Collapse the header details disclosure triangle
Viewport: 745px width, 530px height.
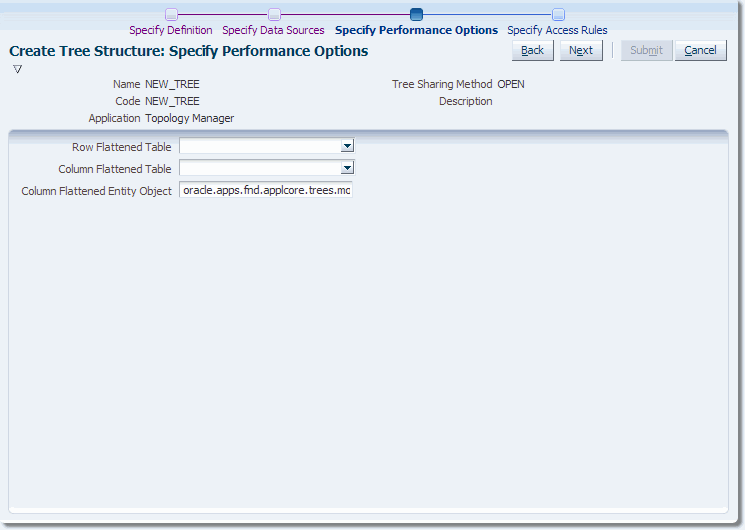tap(18, 69)
